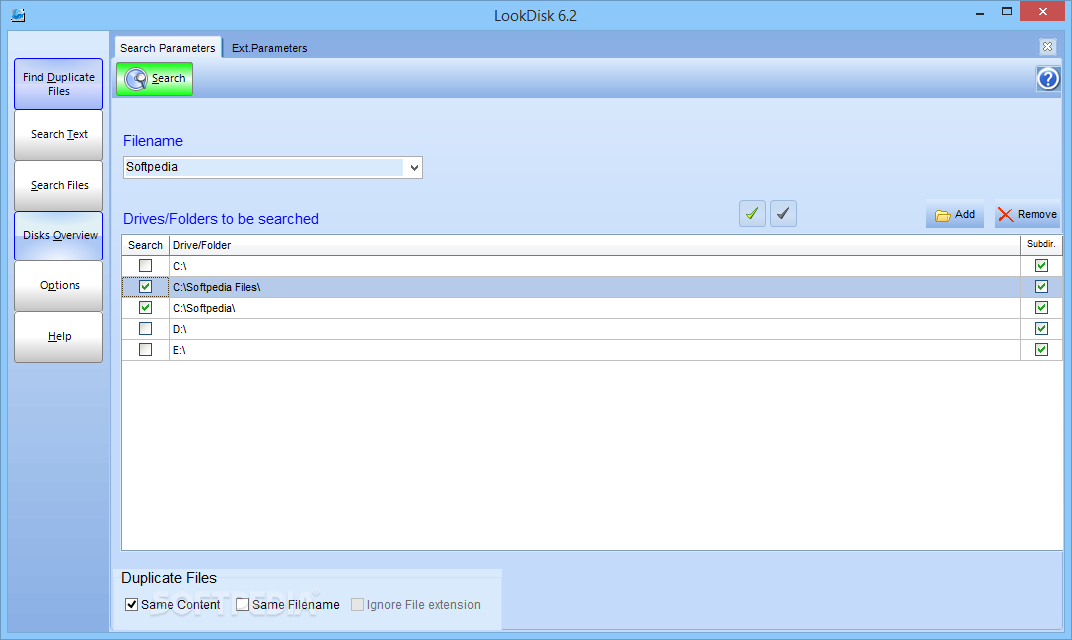Remove selected folder with red X button
The image size is (1072, 640).
point(1027,215)
